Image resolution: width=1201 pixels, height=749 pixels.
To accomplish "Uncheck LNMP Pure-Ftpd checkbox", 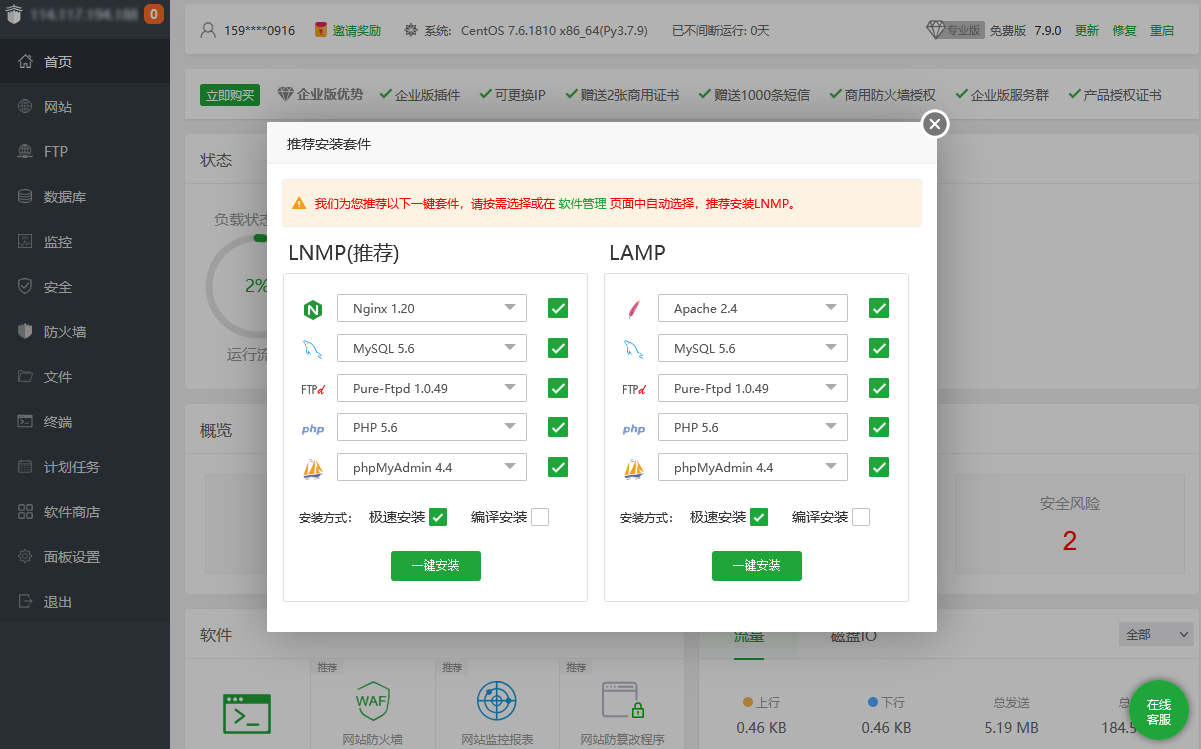I will click(558, 388).
